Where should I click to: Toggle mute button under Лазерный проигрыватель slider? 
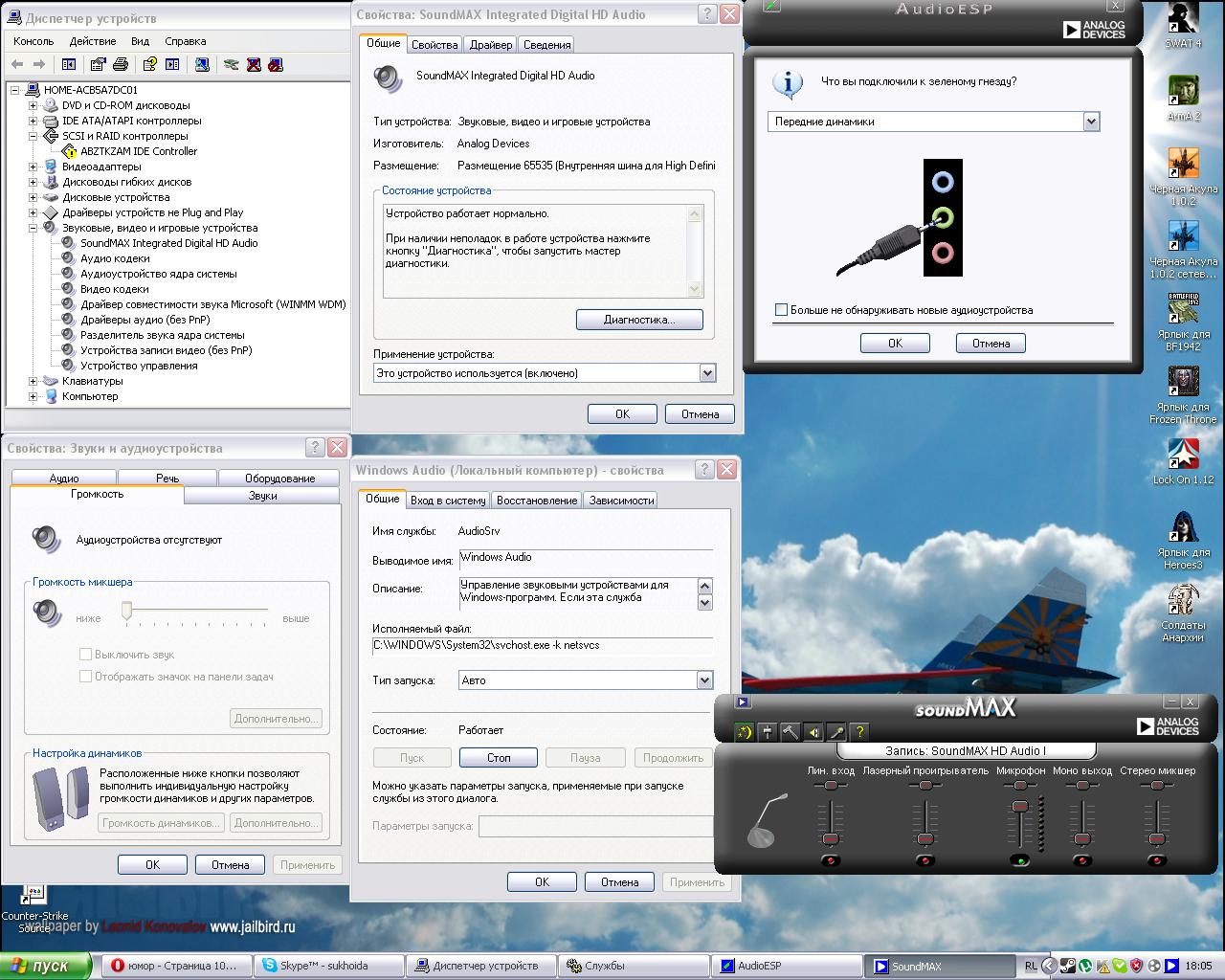click(x=924, y=860)
